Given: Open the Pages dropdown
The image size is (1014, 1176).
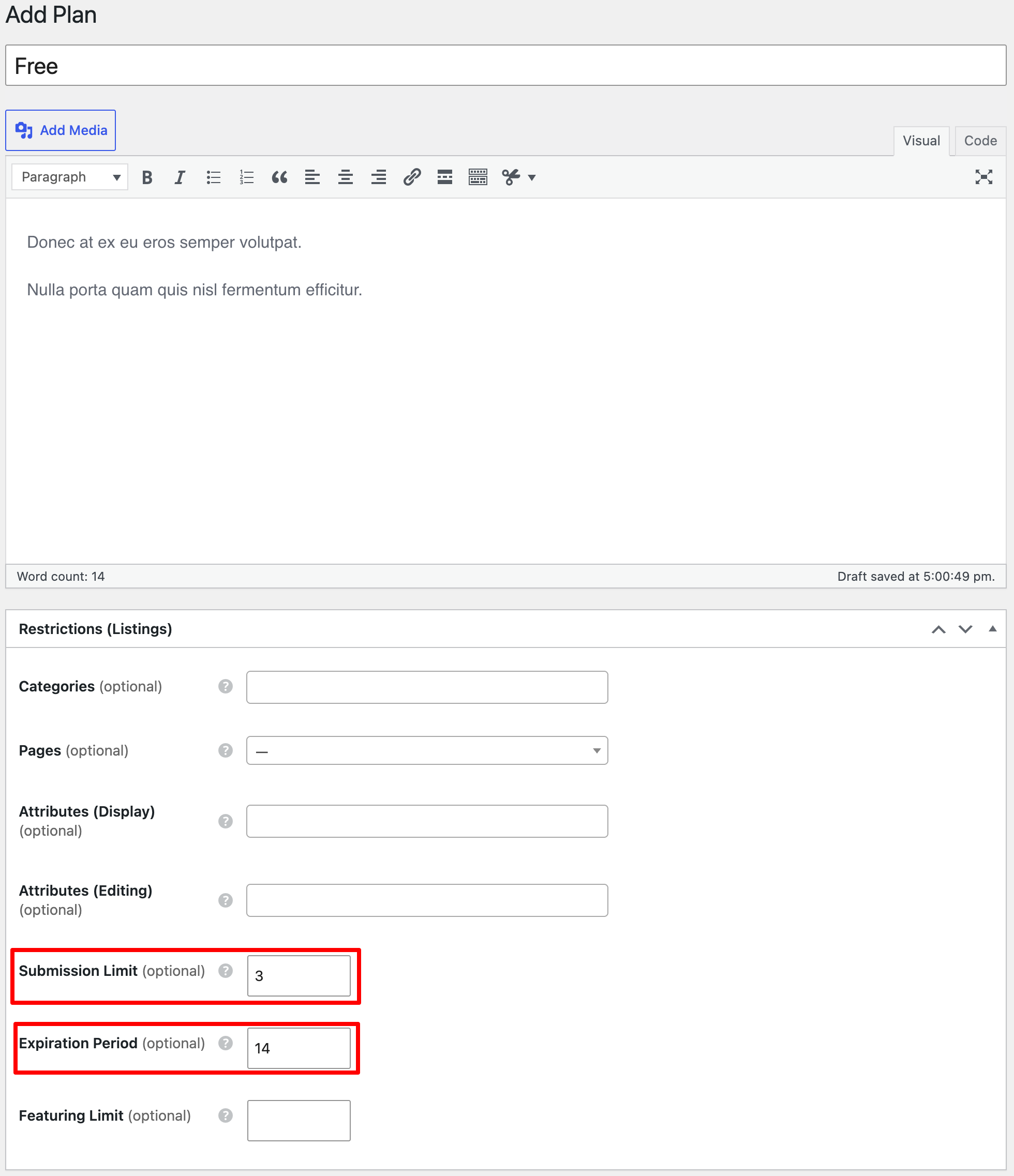Looking at the screenshot, I should click(427, 750).
